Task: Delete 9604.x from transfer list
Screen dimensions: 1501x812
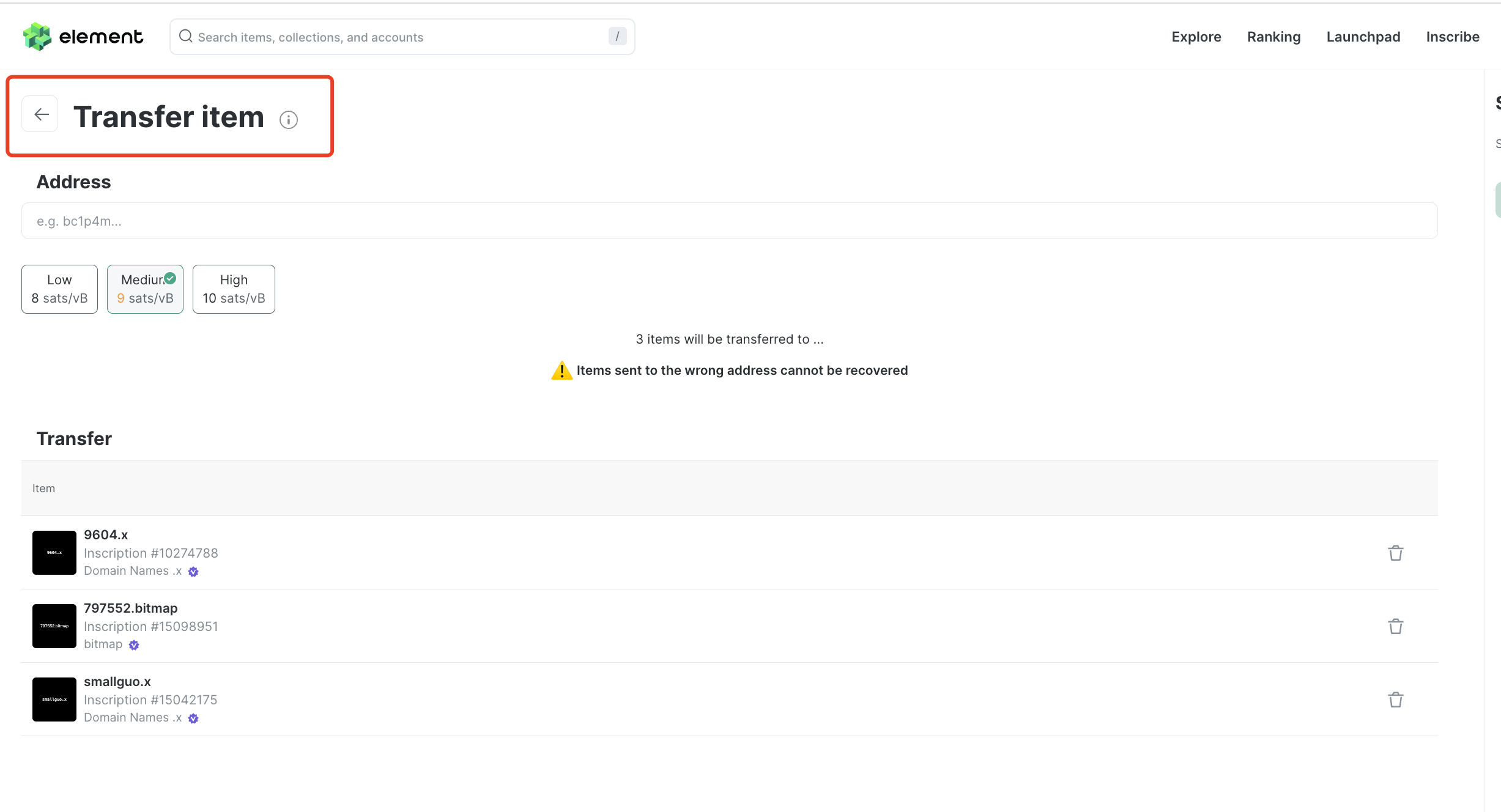Action: (x=1395, y=553)
